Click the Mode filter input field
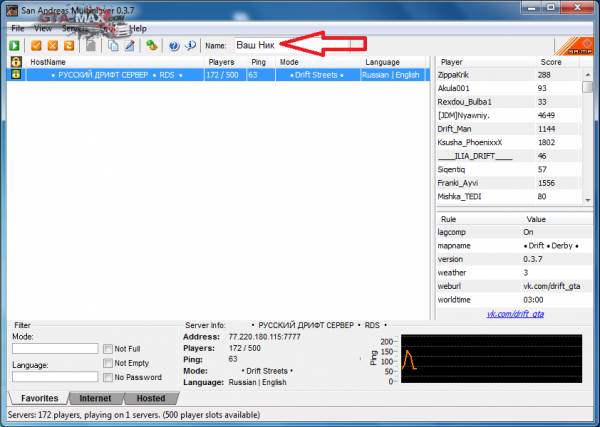Image resolution: width=600 pixels, height=427 pixels. click(55, 348)
